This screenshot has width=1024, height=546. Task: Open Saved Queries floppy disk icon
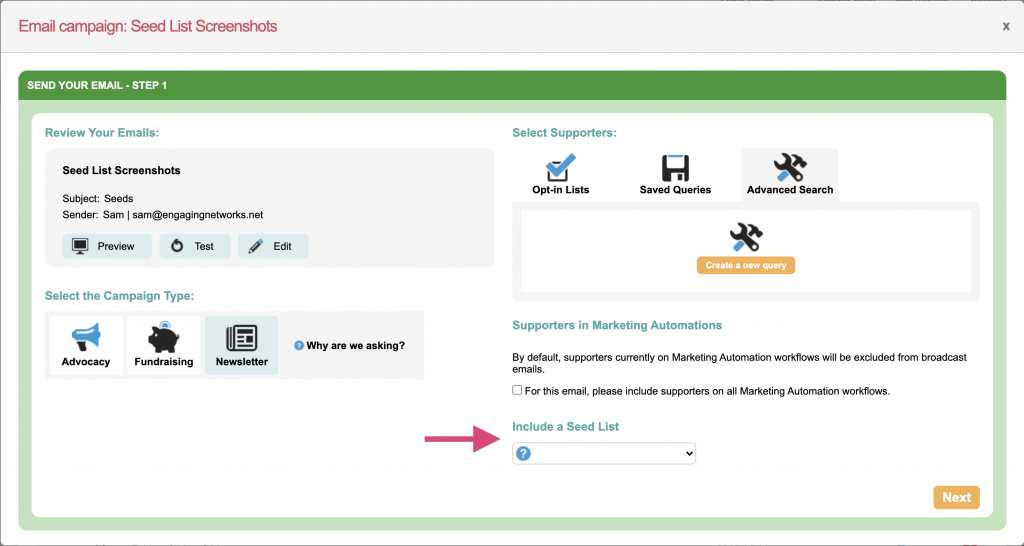[675, 167]
